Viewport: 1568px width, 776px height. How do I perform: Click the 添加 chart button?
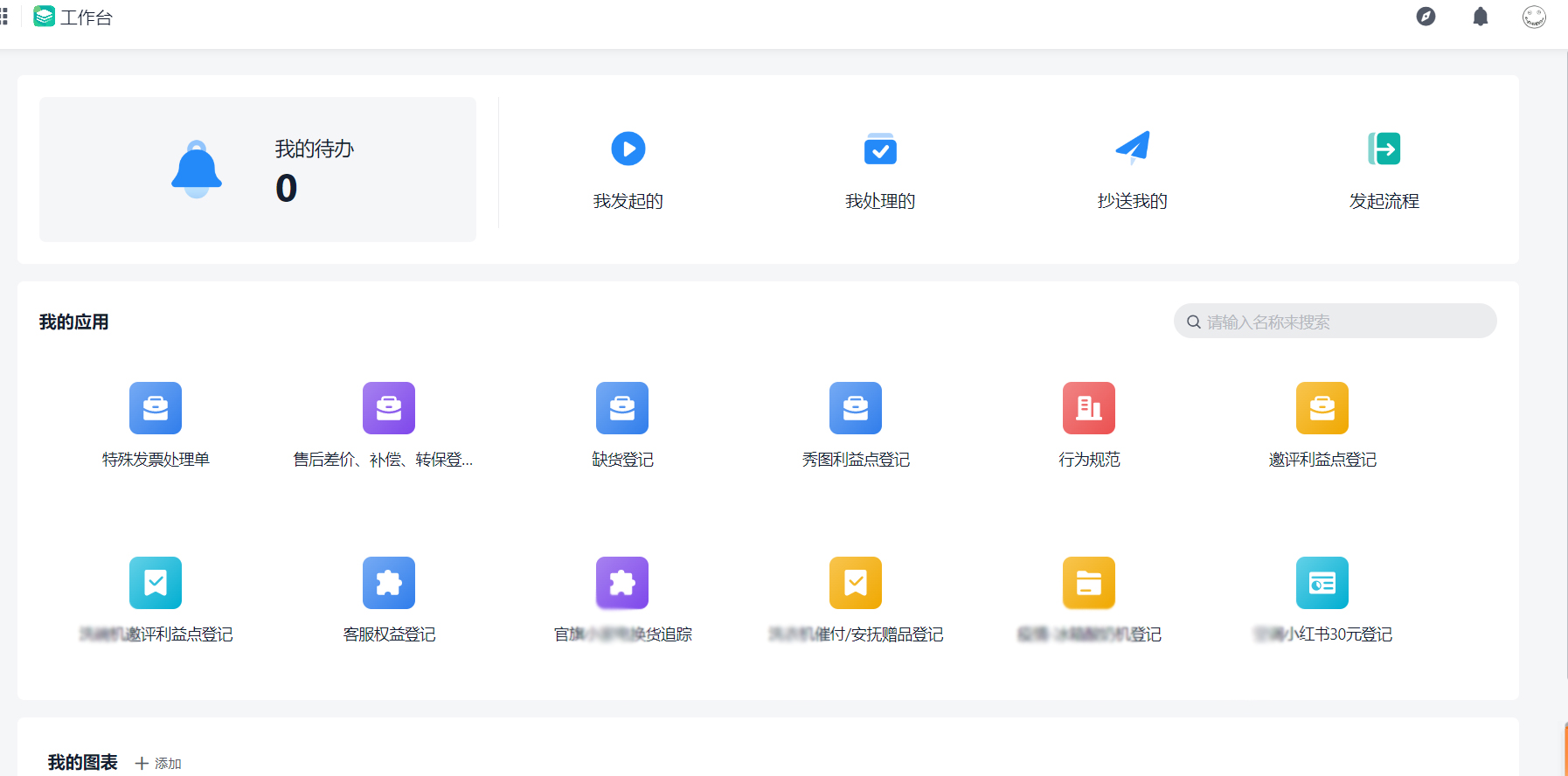158,763
